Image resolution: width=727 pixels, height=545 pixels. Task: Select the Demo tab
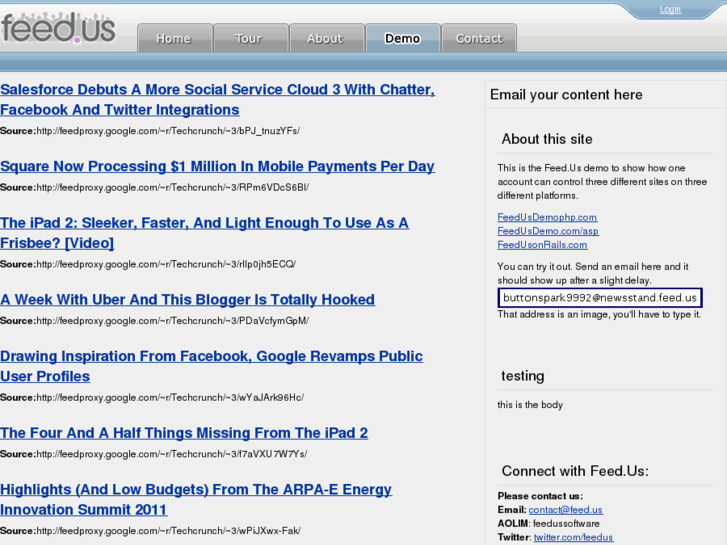click(402, 38)
